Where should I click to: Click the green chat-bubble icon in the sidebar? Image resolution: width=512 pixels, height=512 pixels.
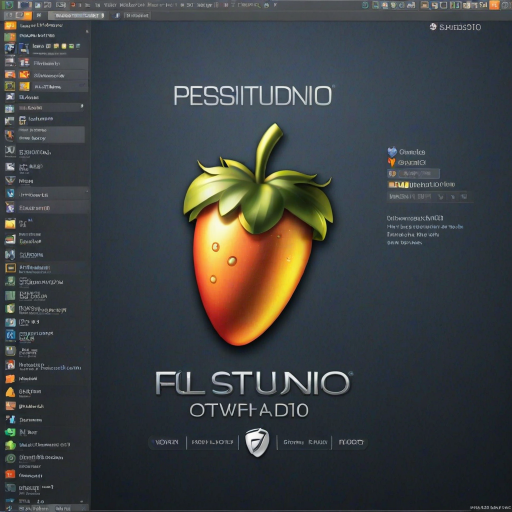coord(10,432)
